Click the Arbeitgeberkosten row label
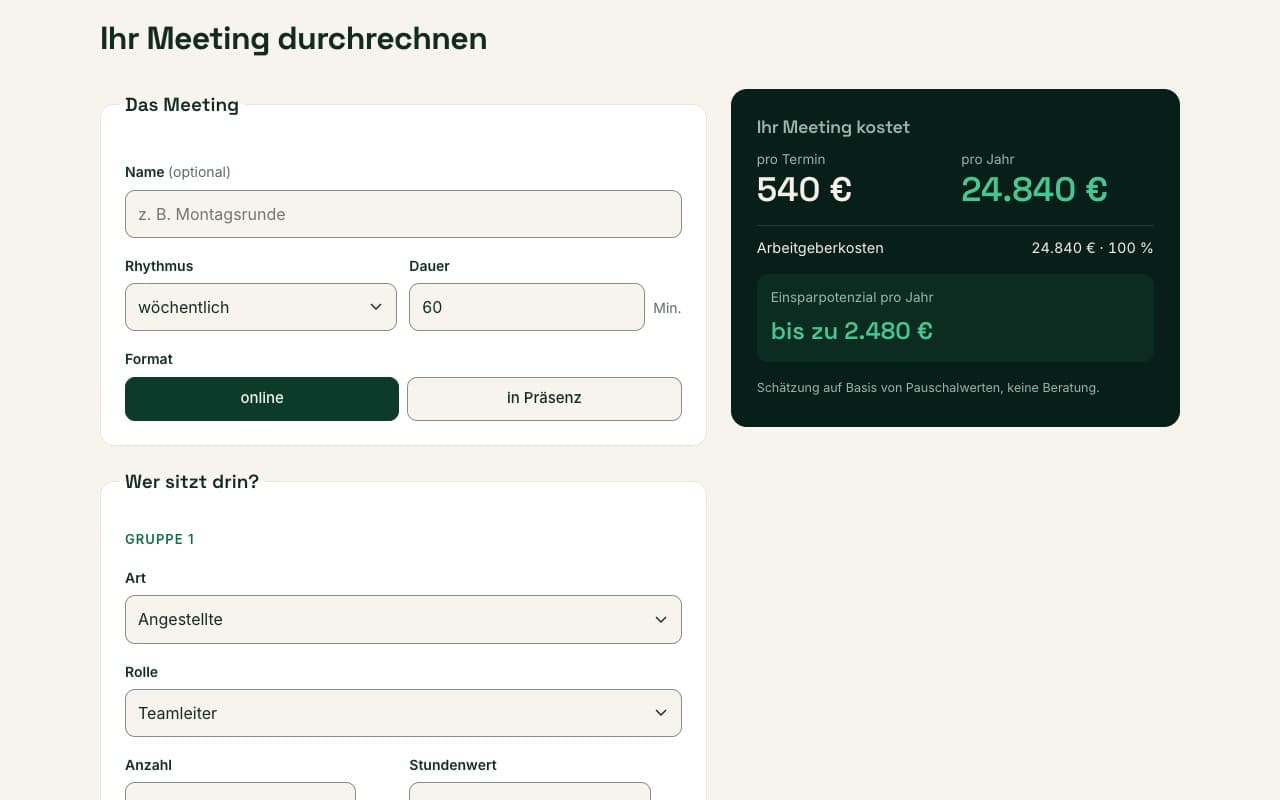The height and width of the screenshot is (800, 1280). point(820,248)
